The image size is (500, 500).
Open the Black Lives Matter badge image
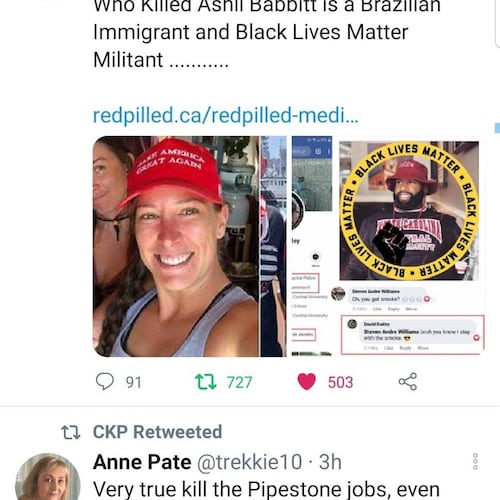[x=409, y=211]
